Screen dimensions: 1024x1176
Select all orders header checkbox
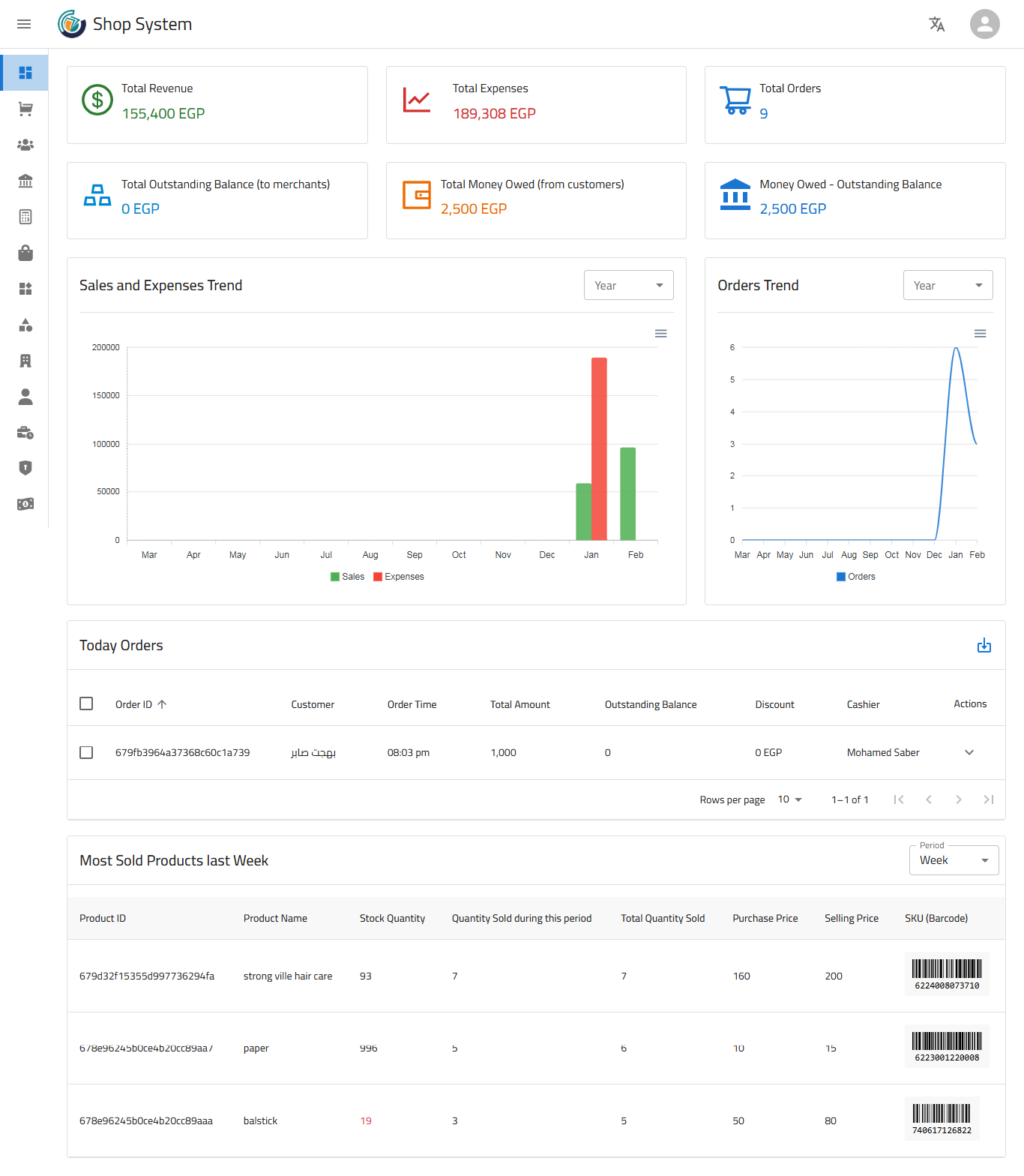tap(86, 704)
